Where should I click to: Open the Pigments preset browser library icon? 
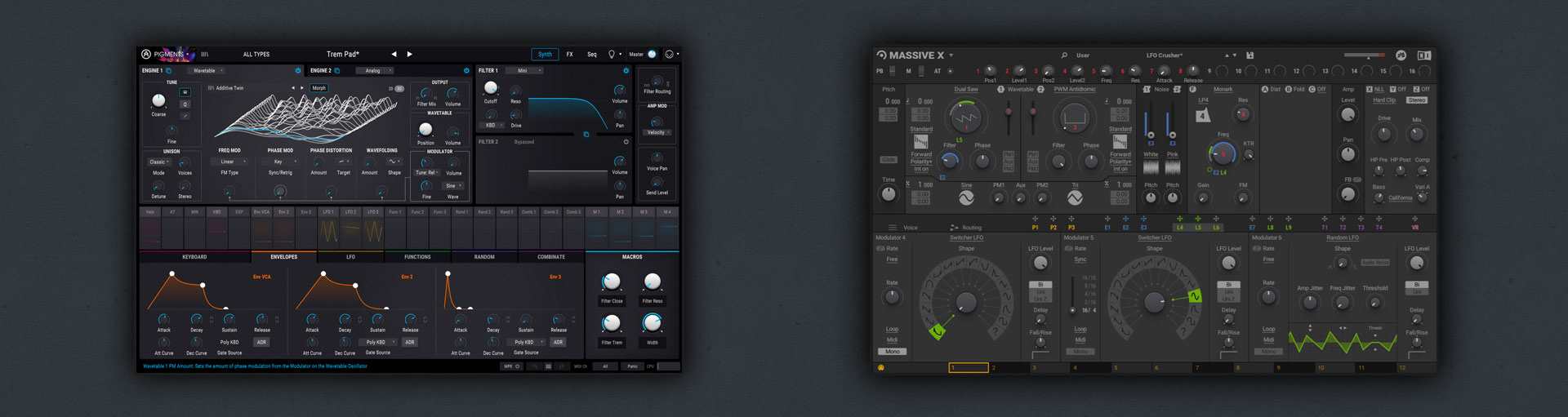(x=205, y=54)
